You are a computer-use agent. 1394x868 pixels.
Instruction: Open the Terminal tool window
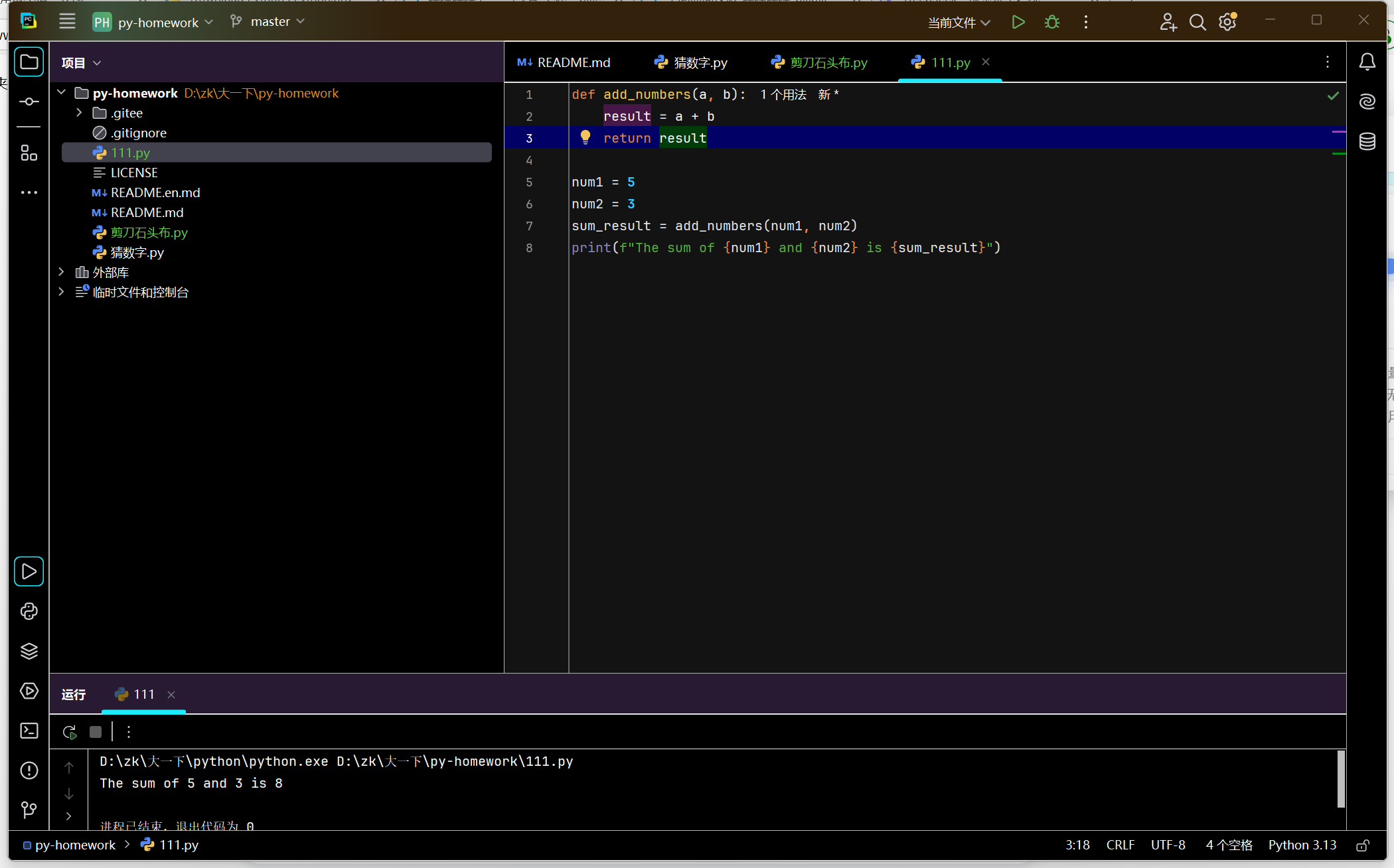[29, 731]
